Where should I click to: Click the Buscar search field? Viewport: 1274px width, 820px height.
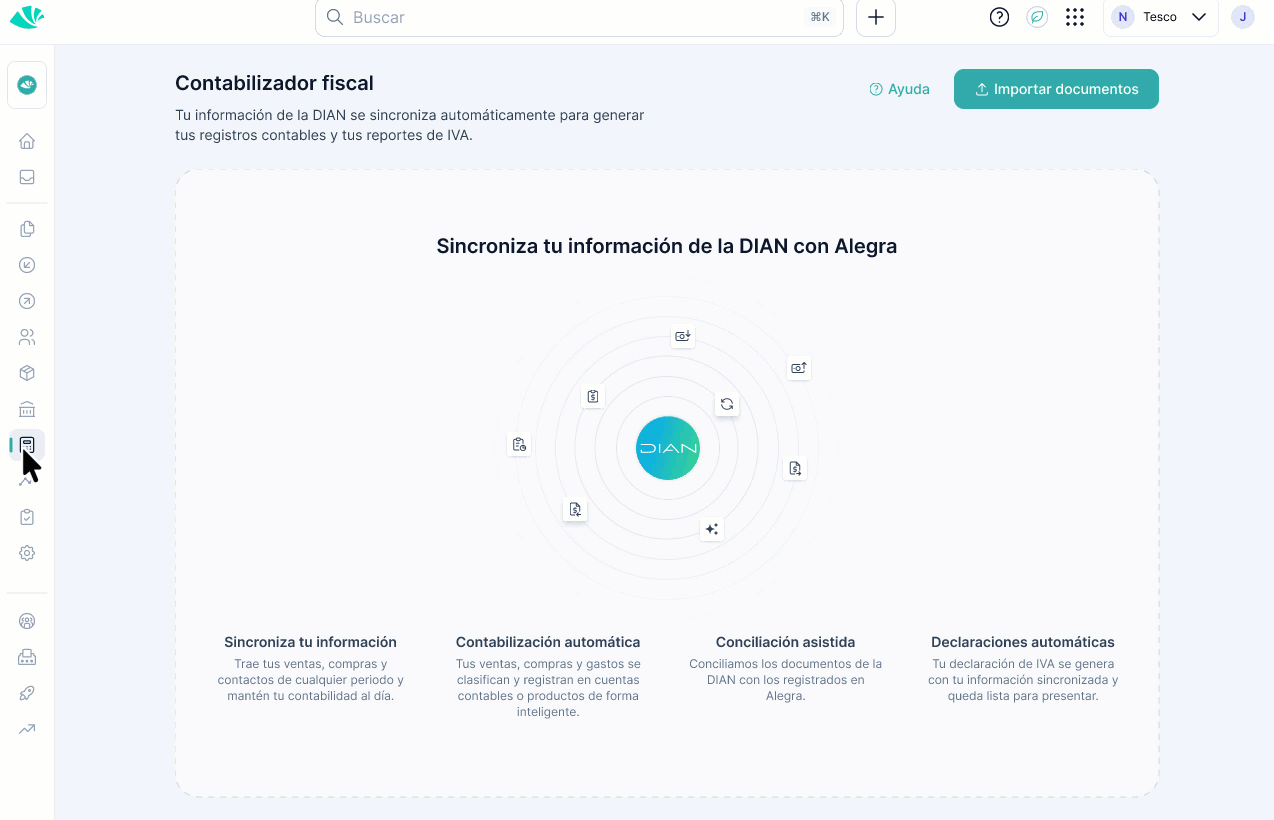(579, 17)
